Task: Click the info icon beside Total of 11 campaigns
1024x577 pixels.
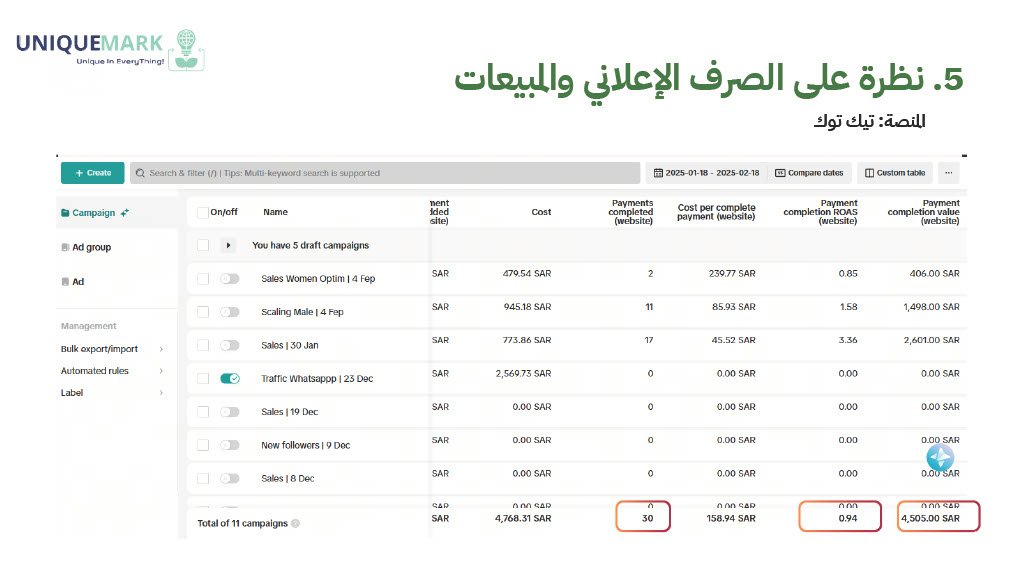Action: pyautogui.click(x=295, y=523)
